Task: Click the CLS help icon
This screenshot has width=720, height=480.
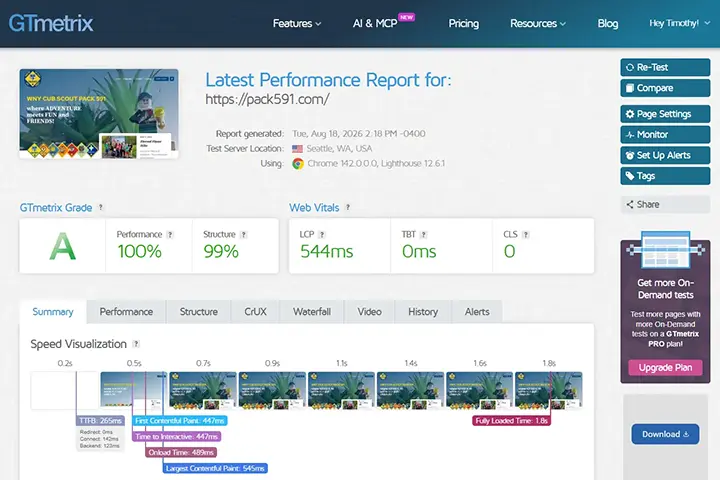Action: 526,234
